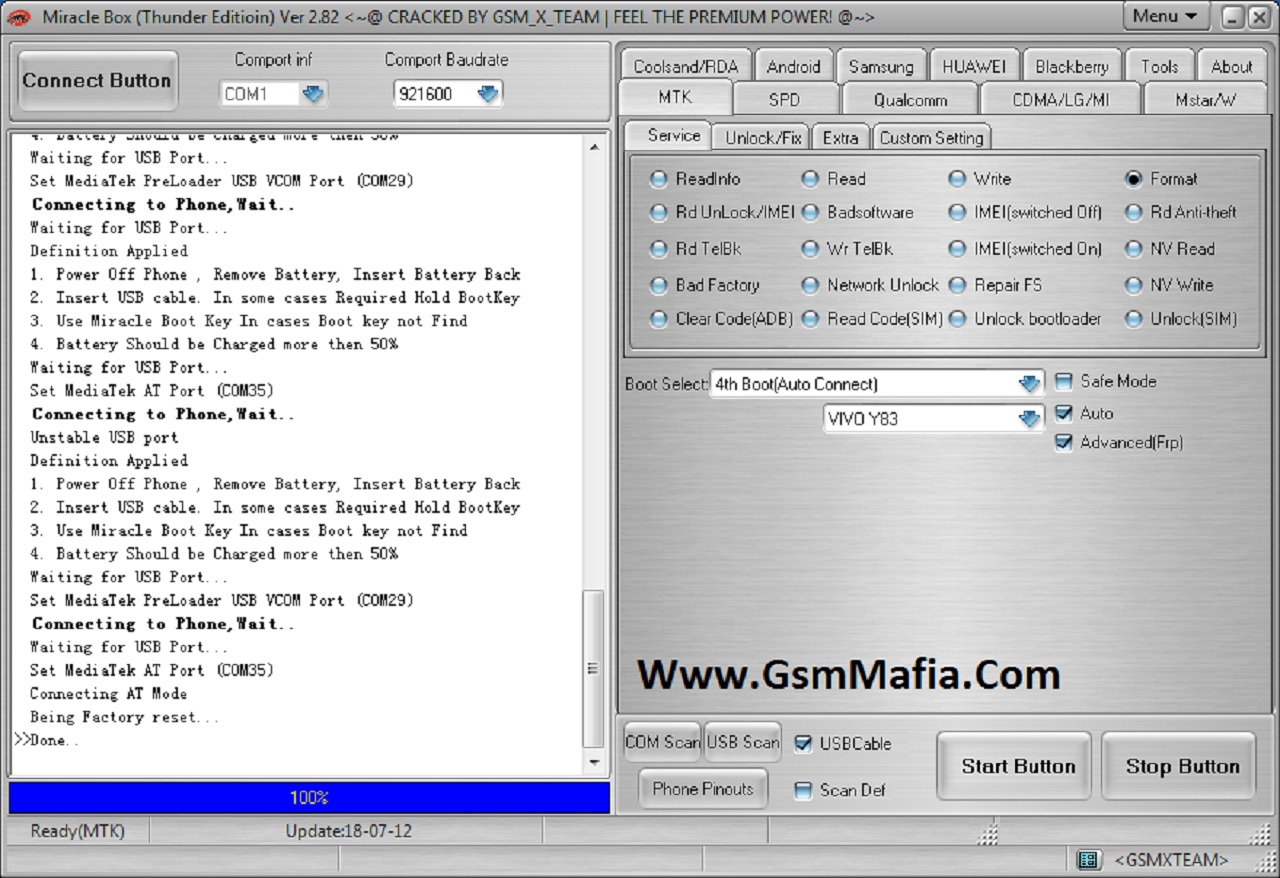Enable the Scan Def checkbox
This screenshot has width=1280, height=878.
[x=803, y=790]
